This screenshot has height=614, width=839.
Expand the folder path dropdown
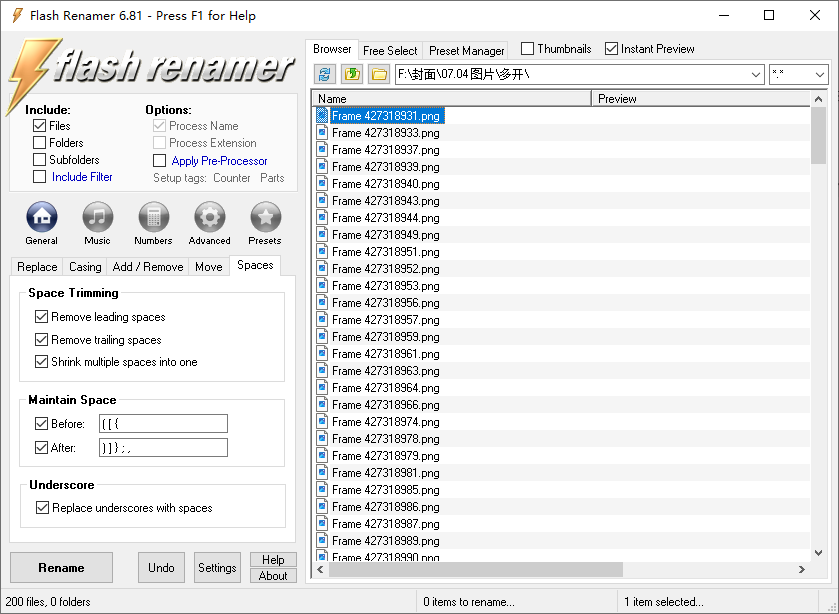pyautogui.click(x=755, y=75)
